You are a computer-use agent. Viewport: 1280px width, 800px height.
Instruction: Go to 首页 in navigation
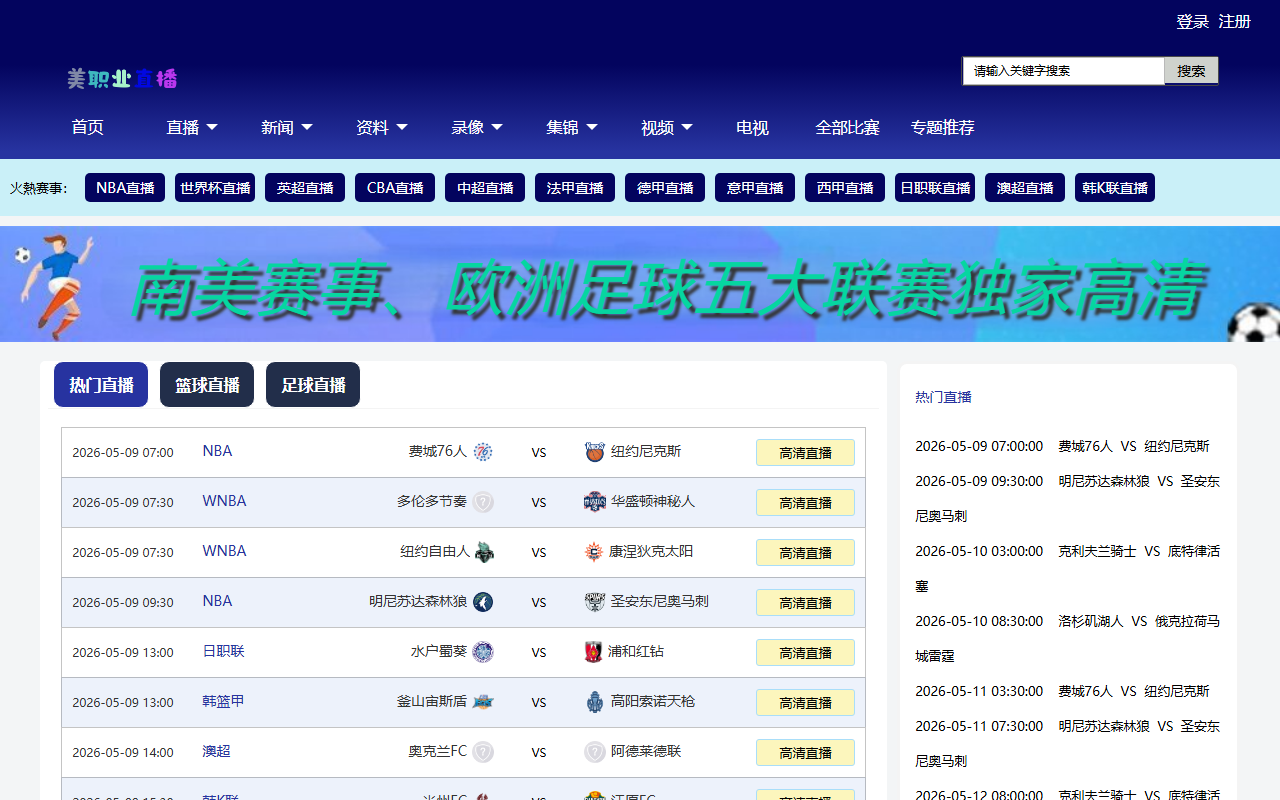pos(87,127)
